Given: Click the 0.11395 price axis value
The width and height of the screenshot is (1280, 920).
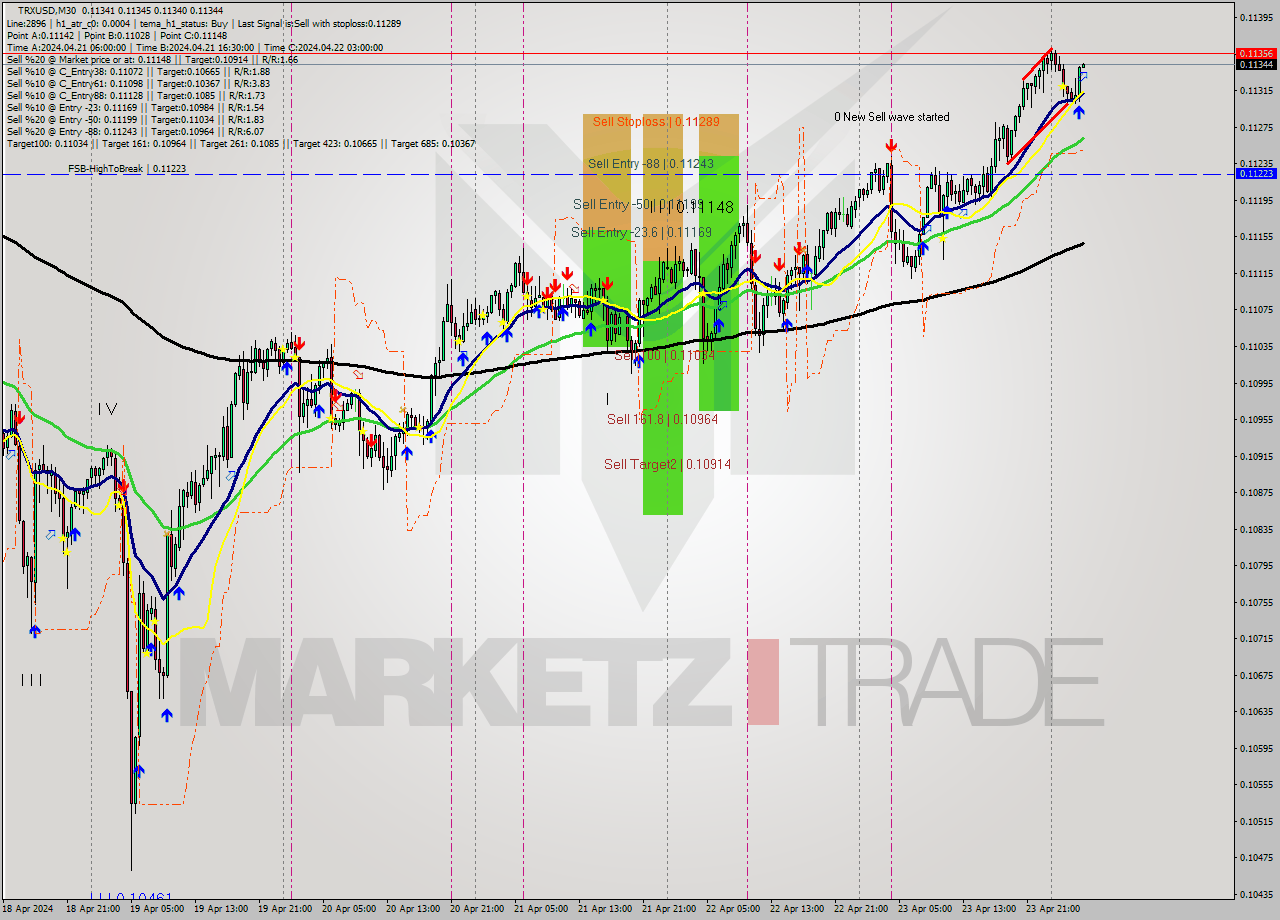Looking at the screenshot, I should 1255,17.
